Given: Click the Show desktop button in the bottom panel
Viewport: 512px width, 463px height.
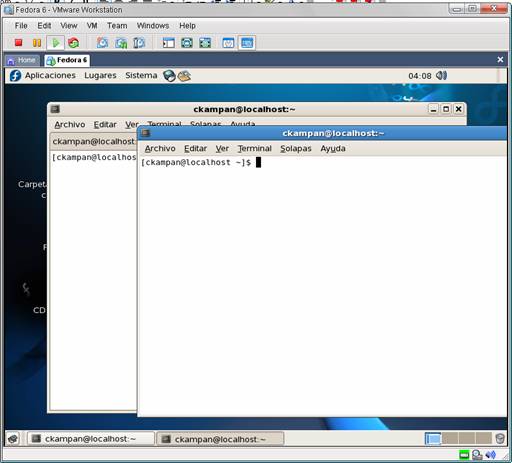Looking at the screenshot, I should 13,439.
